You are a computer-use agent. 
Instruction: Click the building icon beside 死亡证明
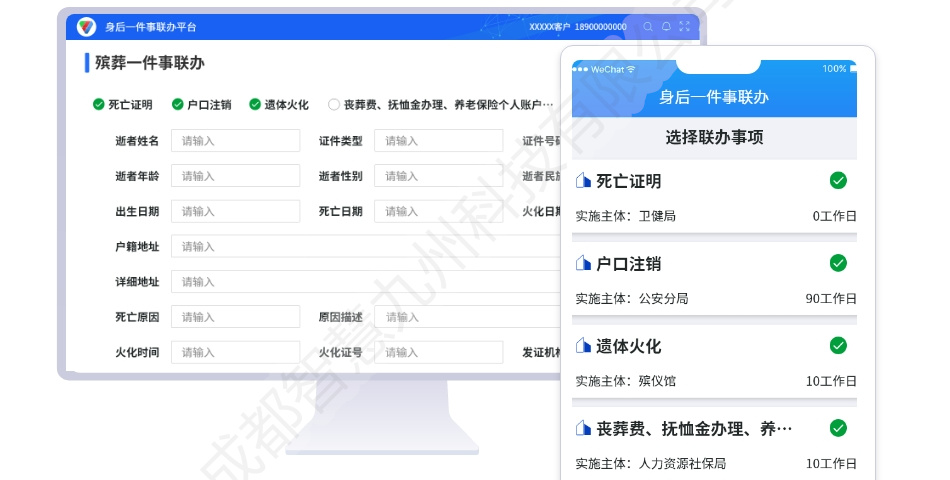pos(583,181)
